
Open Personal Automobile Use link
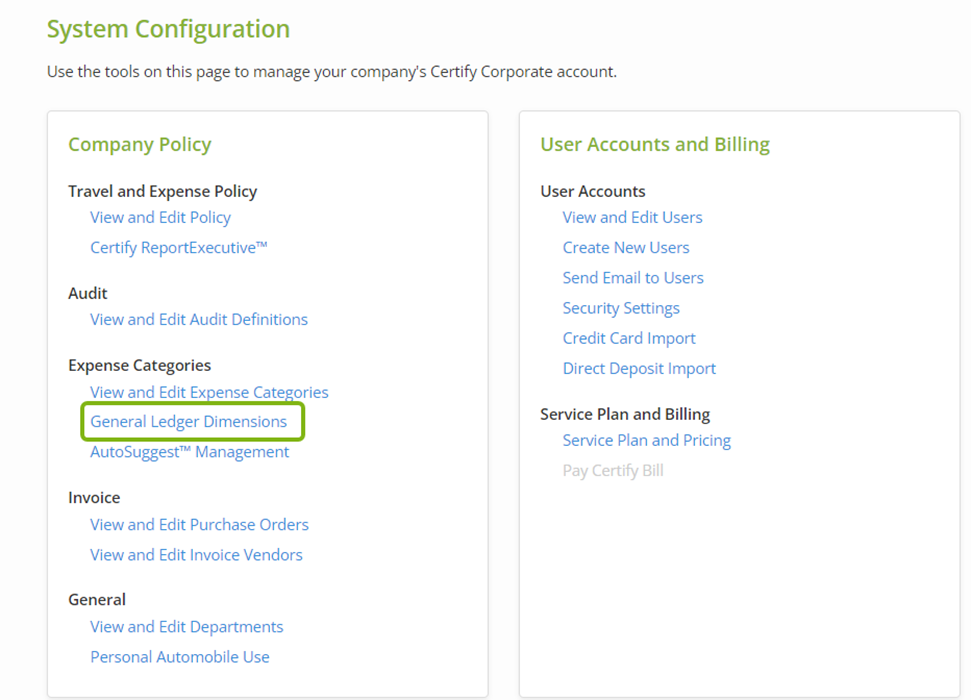pyautogui.click(x=180, y=657)
